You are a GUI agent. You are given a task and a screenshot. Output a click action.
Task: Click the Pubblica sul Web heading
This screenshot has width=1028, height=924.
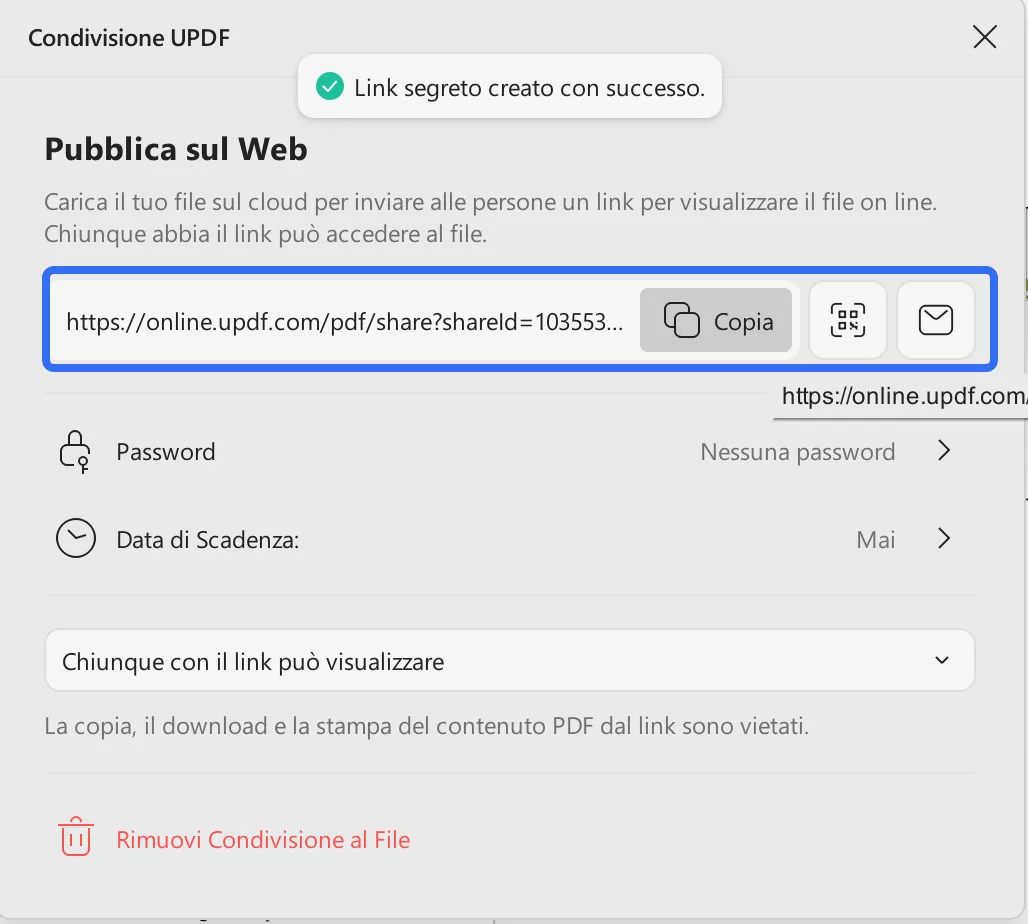pos(175,148)
